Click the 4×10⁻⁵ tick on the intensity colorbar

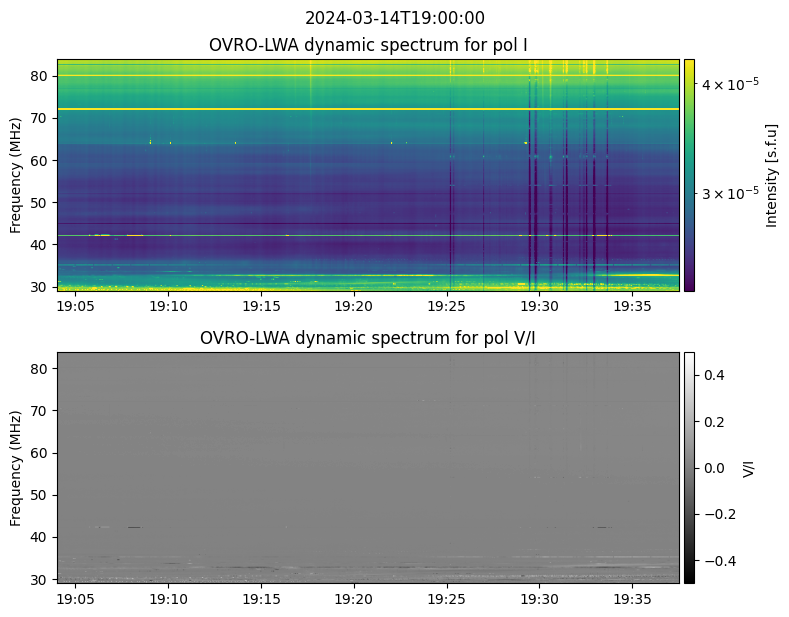730,84
